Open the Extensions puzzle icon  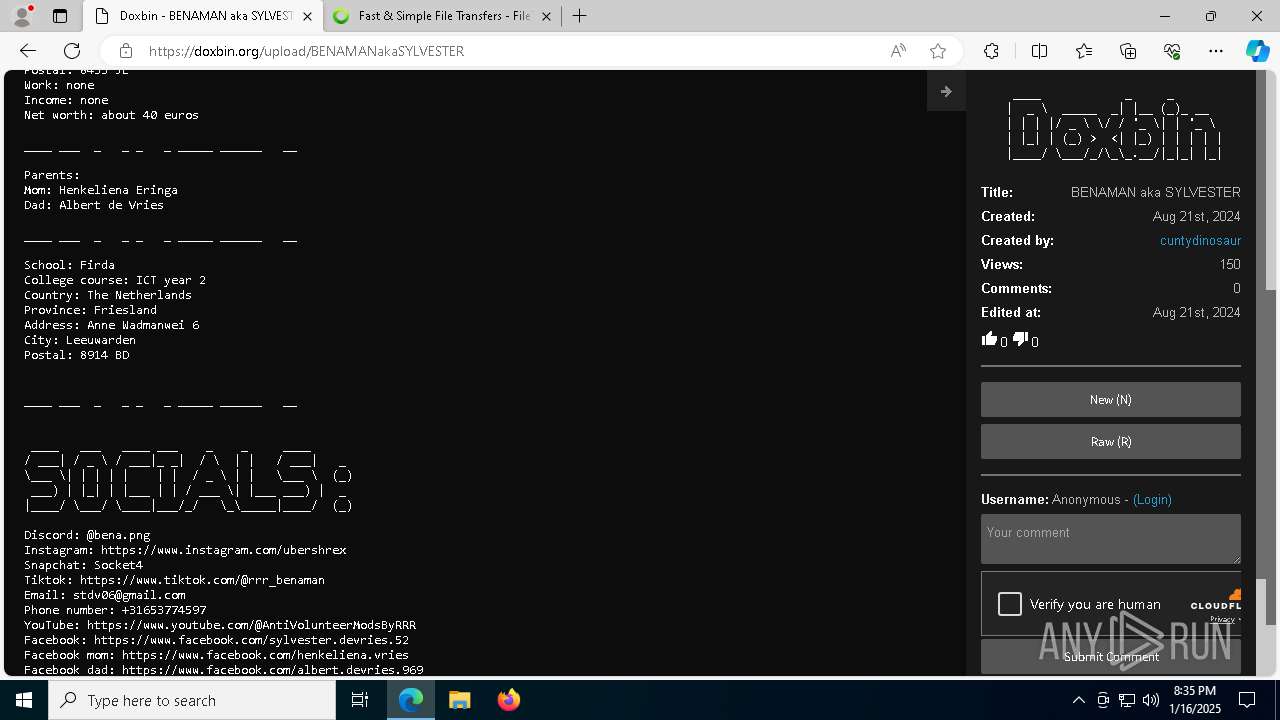[991, 51]
